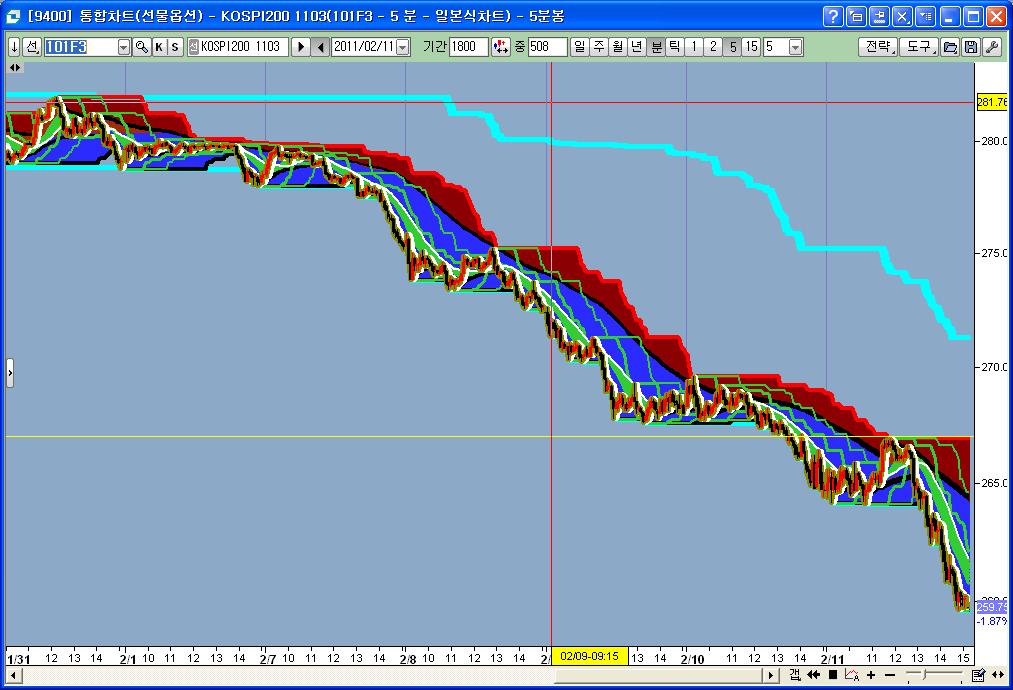Click the zoom in plus icon
1013x690 pixels.
[x=873, y=675]
